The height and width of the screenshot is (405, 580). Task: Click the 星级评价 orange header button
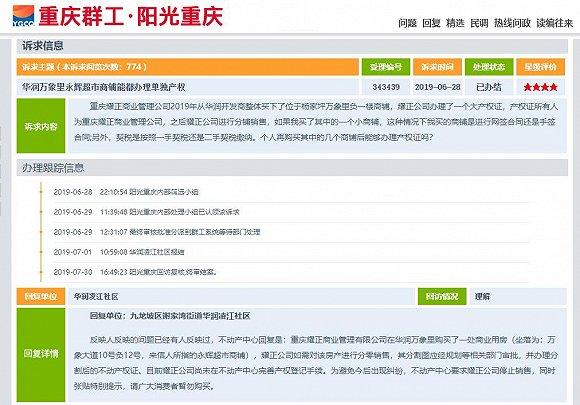point(540,67)
